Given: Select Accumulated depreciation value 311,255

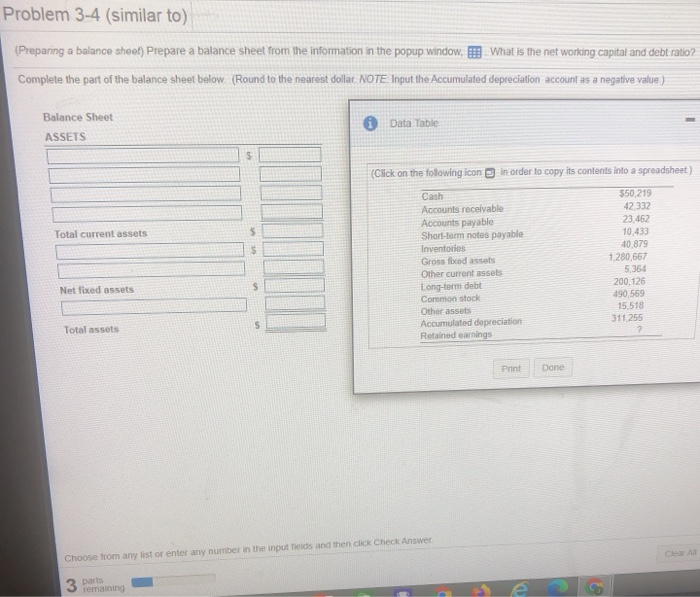Looking at the screenshot, I should click(x=627, y=318).
